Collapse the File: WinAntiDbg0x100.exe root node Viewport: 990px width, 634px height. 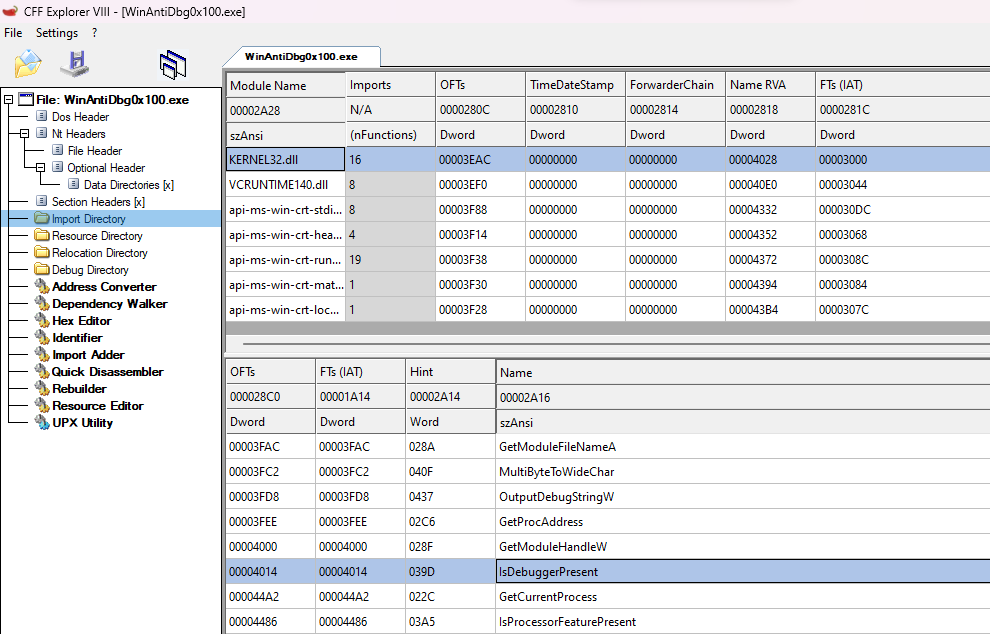click(x=10, y=100)
